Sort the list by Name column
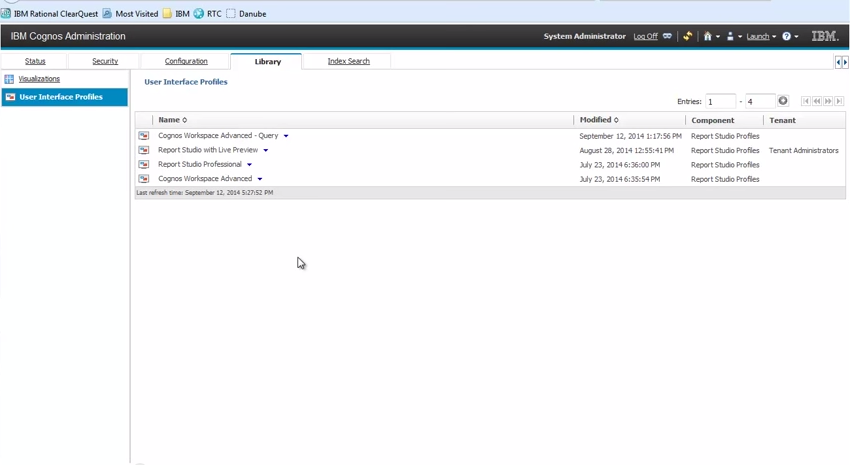The width and height of the screenshot is (850, 465). click(173, 120)
